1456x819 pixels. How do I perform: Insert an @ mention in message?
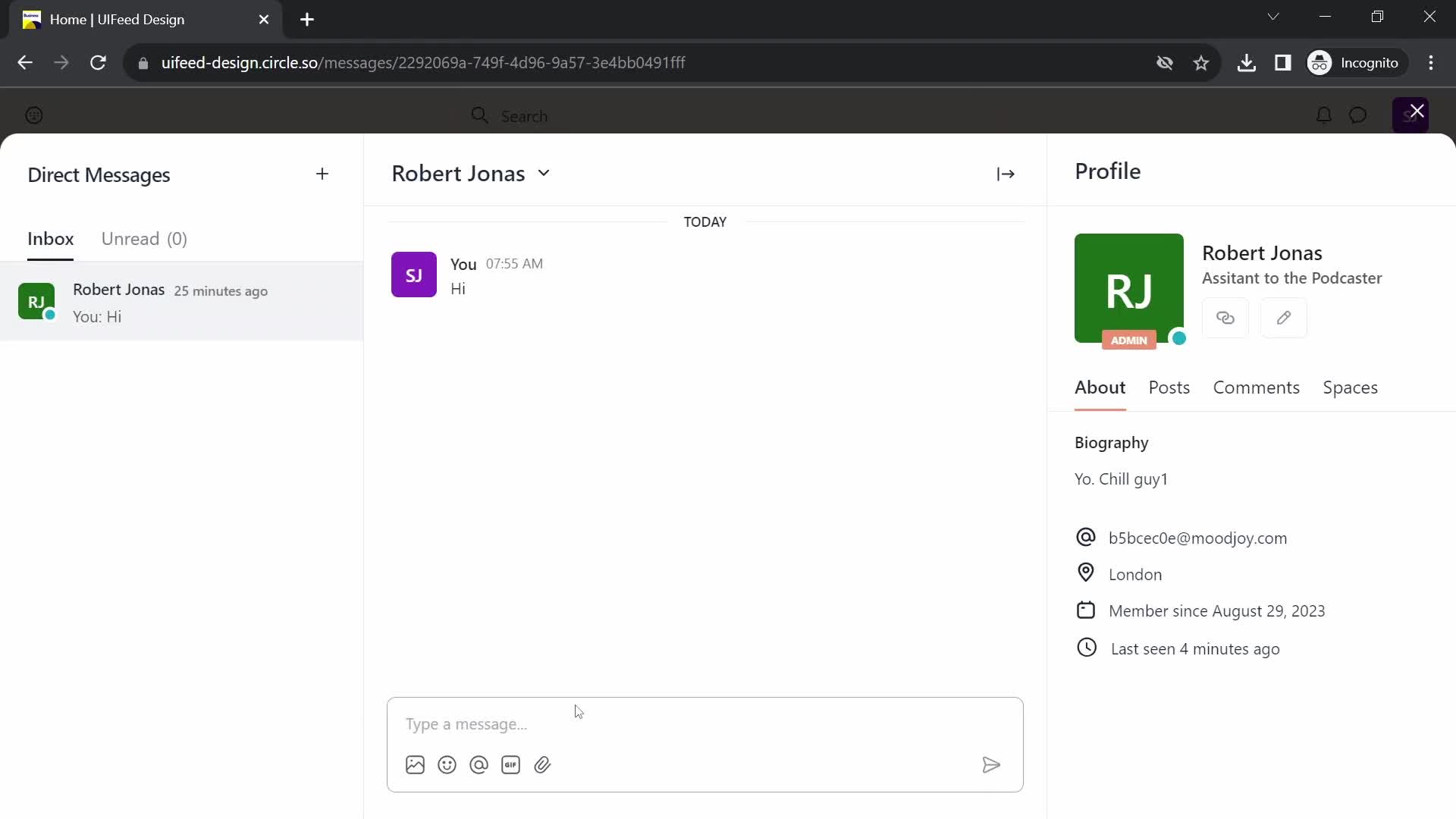click(x=479, y=765)
